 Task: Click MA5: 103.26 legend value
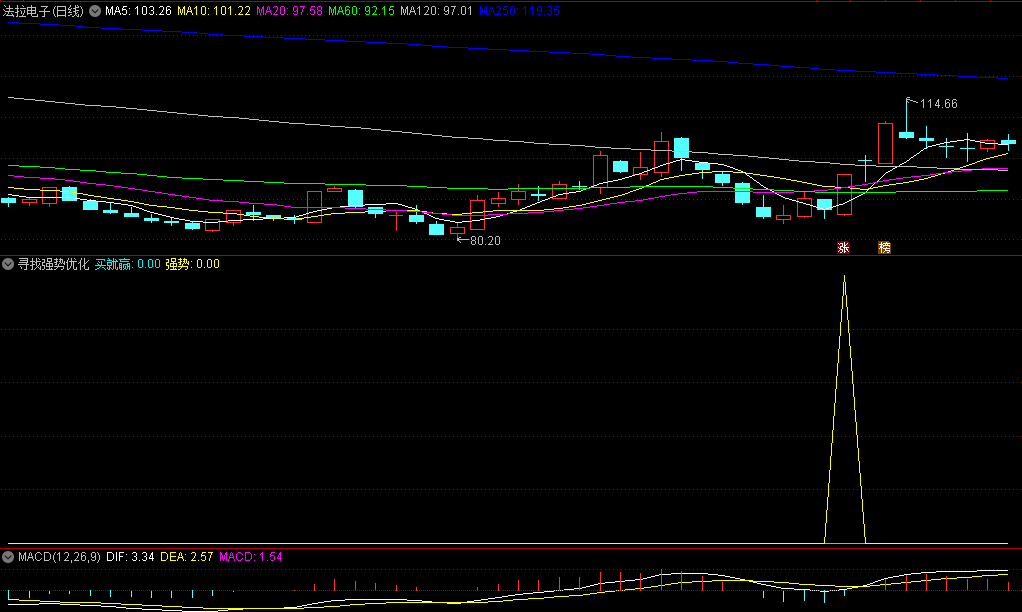pyautogui.click(x=138, y=11)
